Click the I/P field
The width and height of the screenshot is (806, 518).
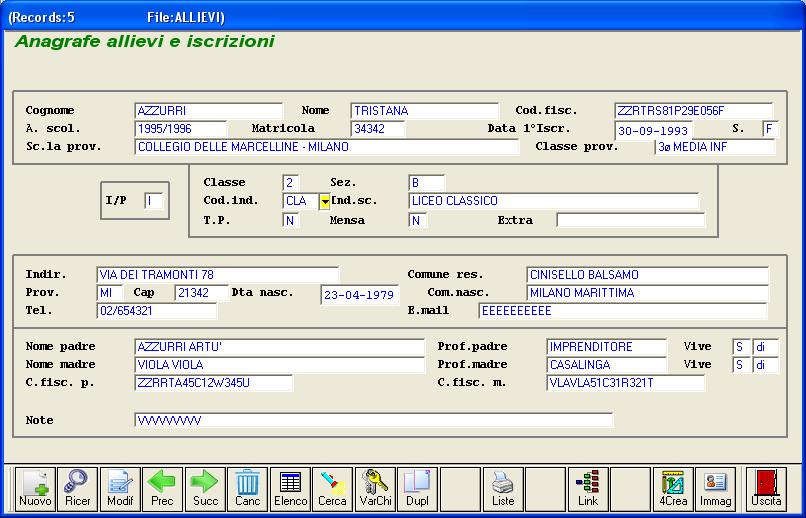tap(154, 201)
